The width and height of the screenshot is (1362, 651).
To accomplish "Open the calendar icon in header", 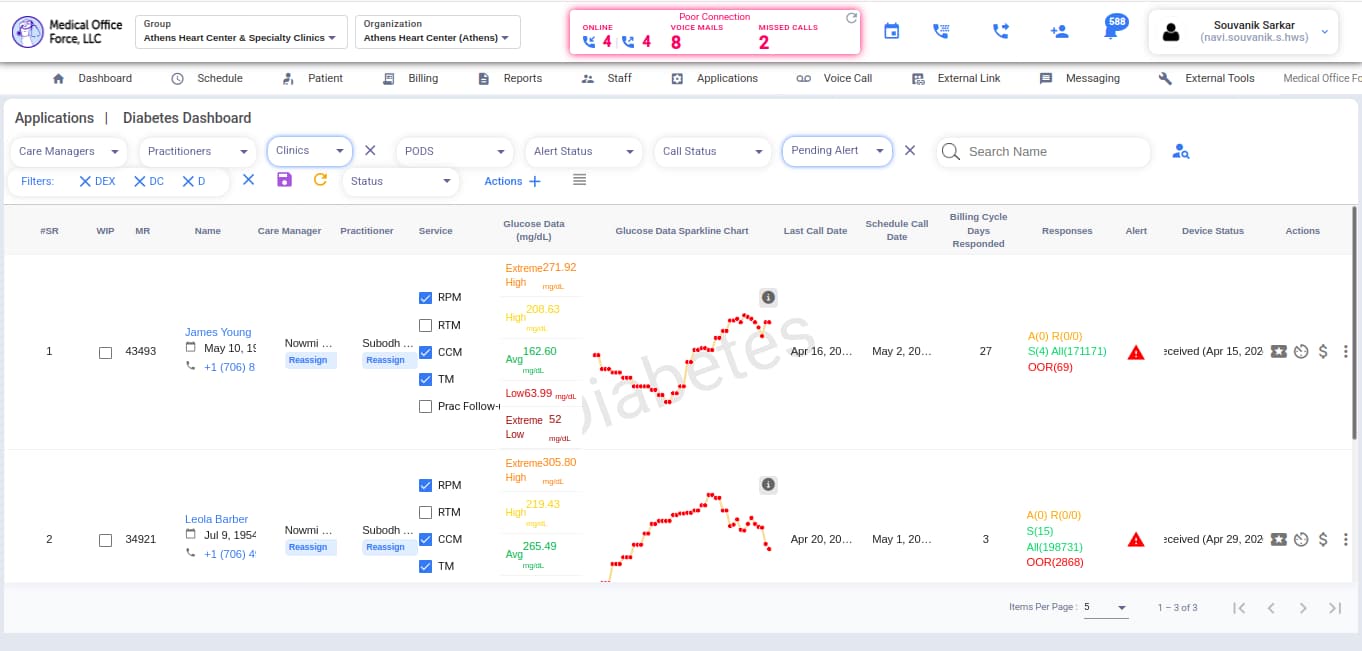I will (x=892, y=32).
